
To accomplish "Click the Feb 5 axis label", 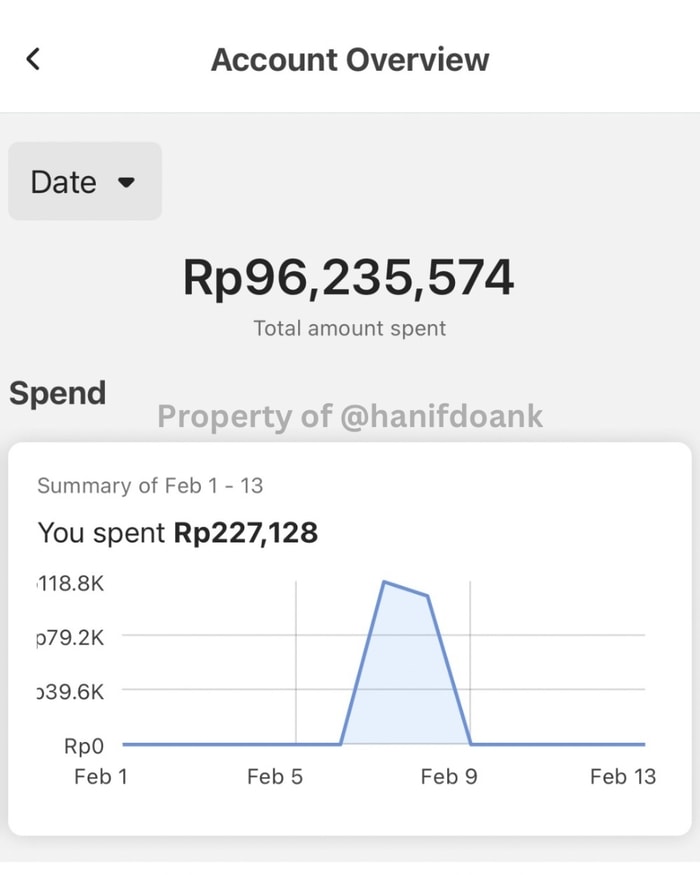I will 275,776.
